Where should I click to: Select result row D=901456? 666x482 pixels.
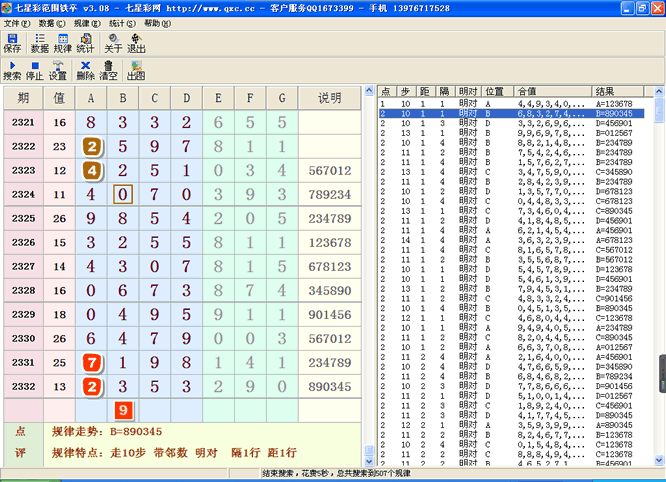tap(511, 386)
